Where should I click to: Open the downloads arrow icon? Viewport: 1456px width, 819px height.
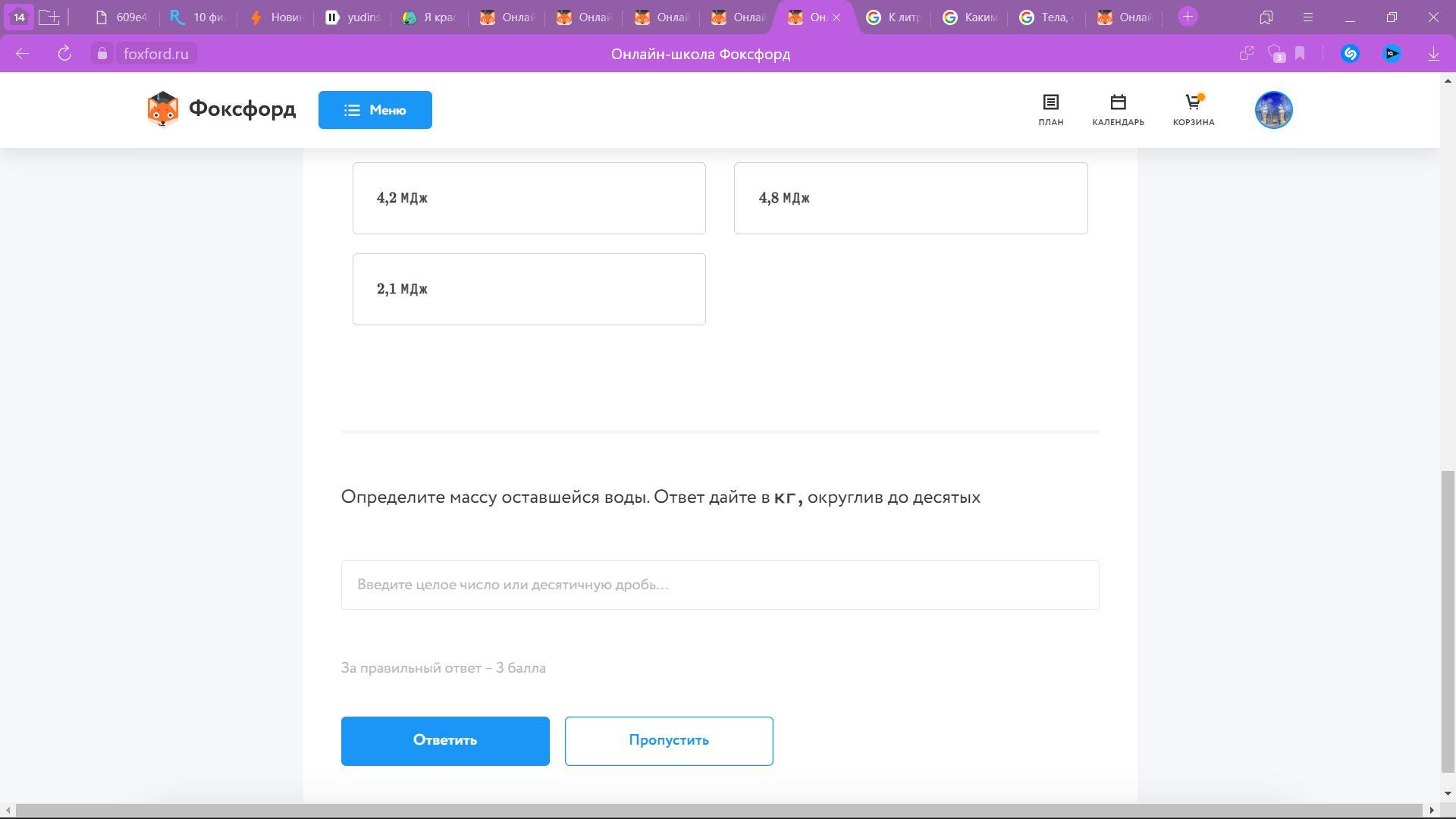1433,54
